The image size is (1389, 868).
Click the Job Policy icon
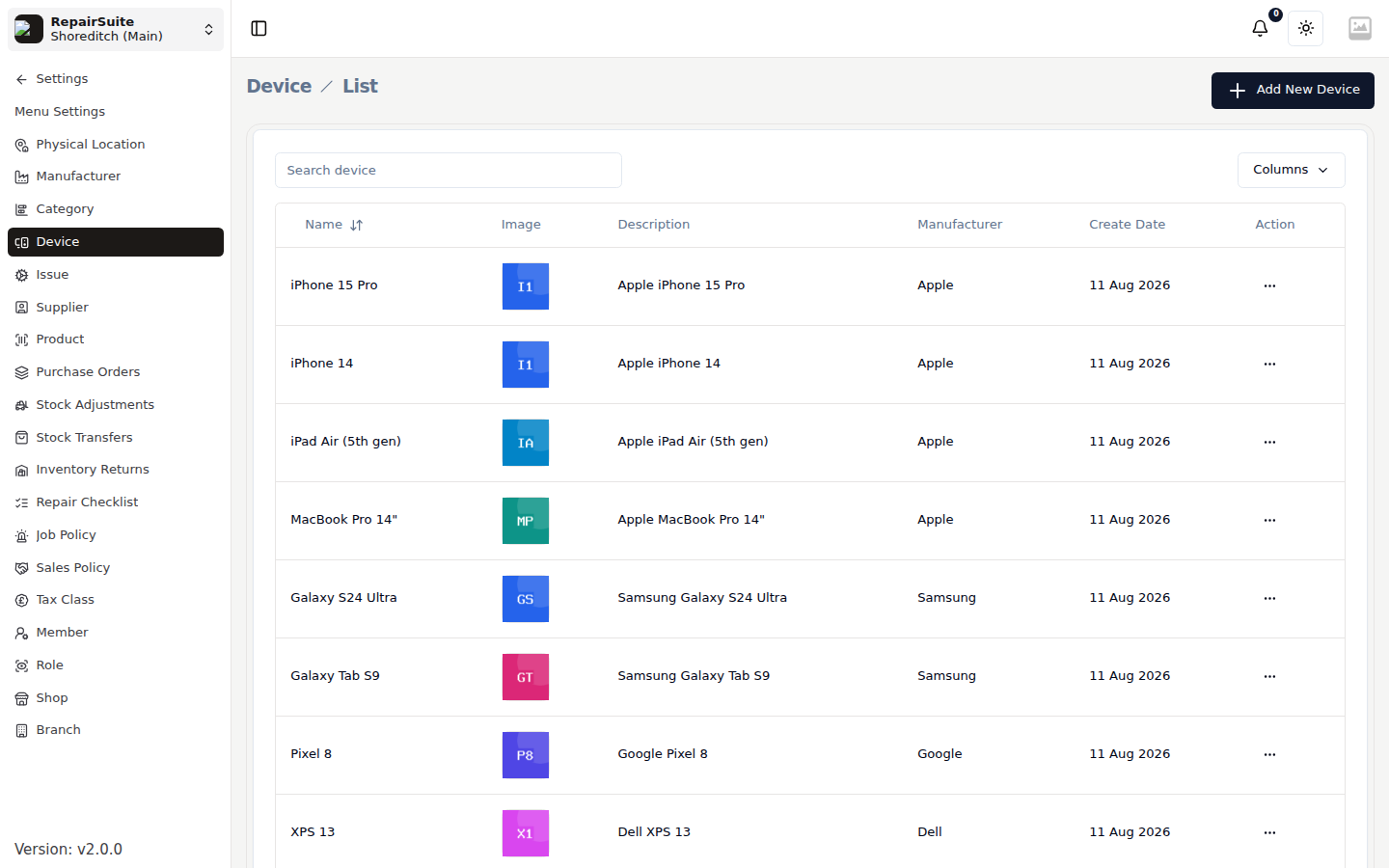pyautogui.click(x=21, y=535)
